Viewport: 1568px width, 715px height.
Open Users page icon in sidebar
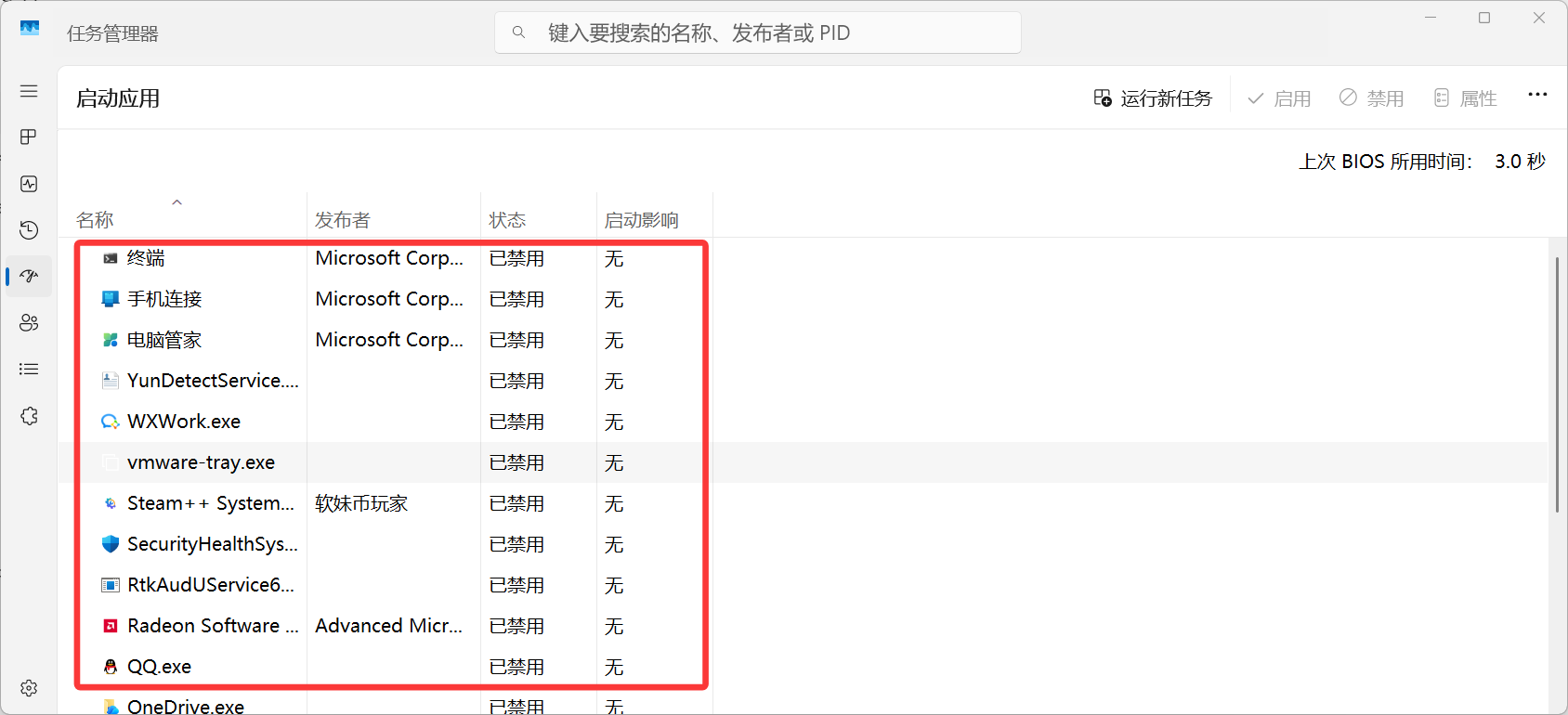pos(29,323)
